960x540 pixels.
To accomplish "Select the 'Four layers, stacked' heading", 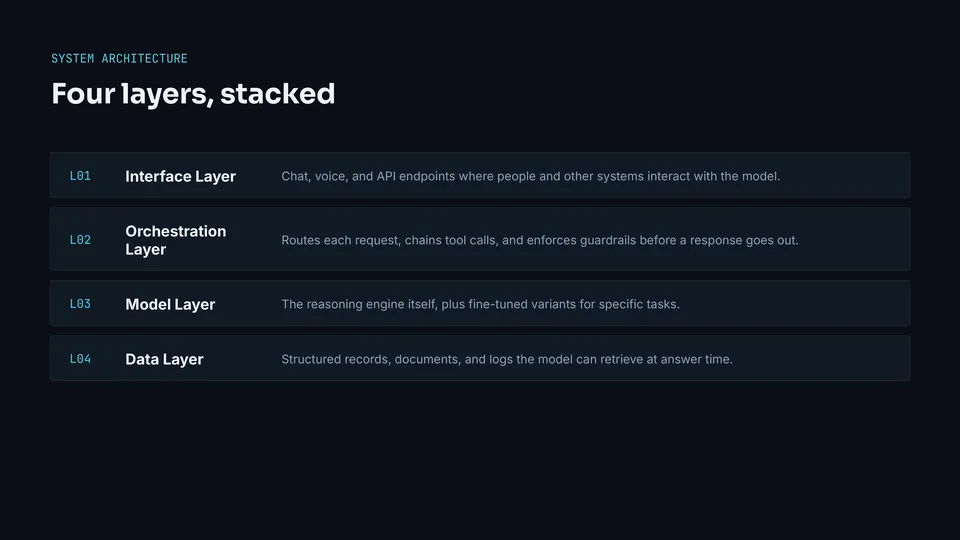I will [193, 94].
